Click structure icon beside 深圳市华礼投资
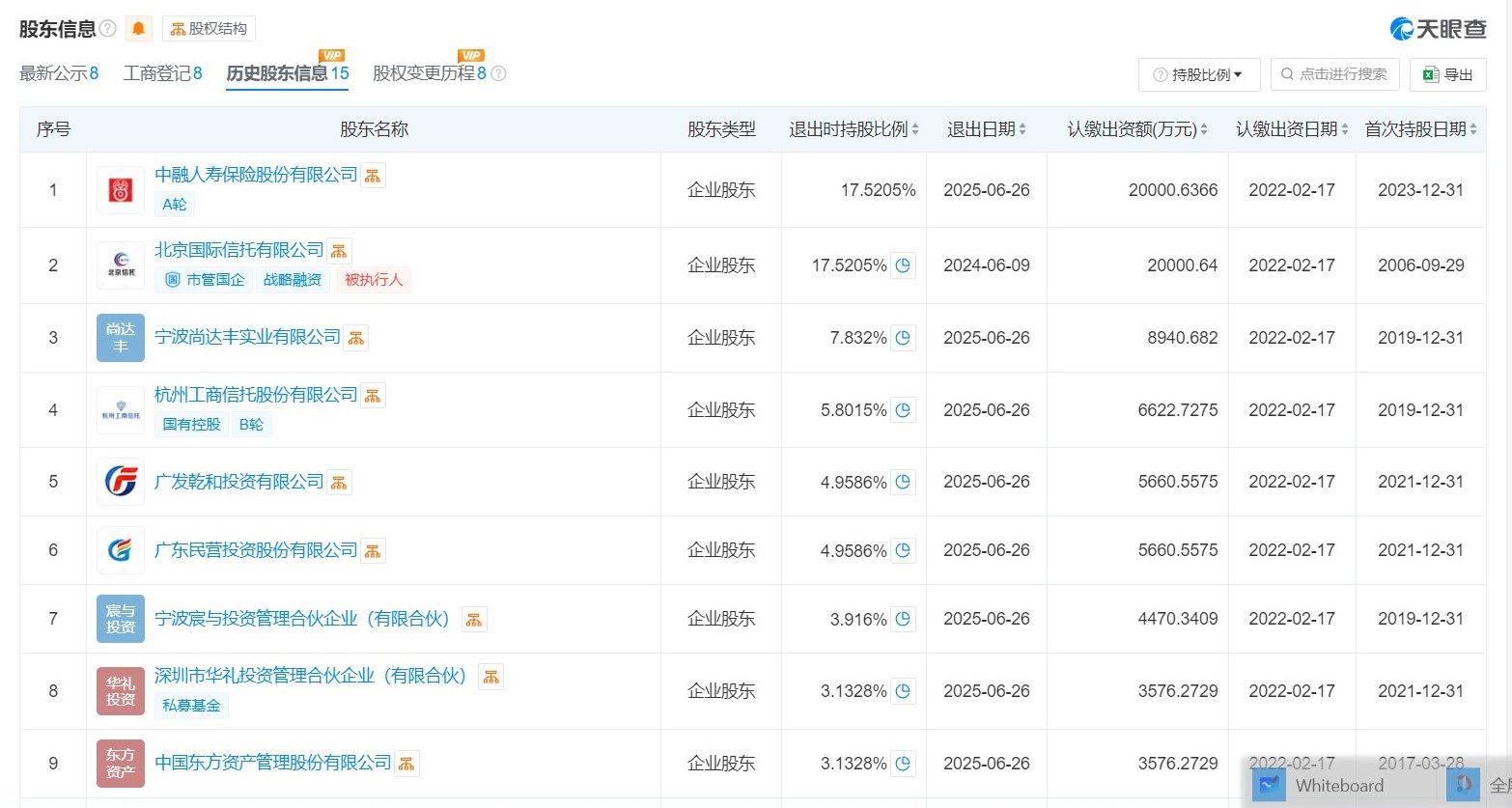Viewport: 1512px width, 808px height. click(491, 677)
